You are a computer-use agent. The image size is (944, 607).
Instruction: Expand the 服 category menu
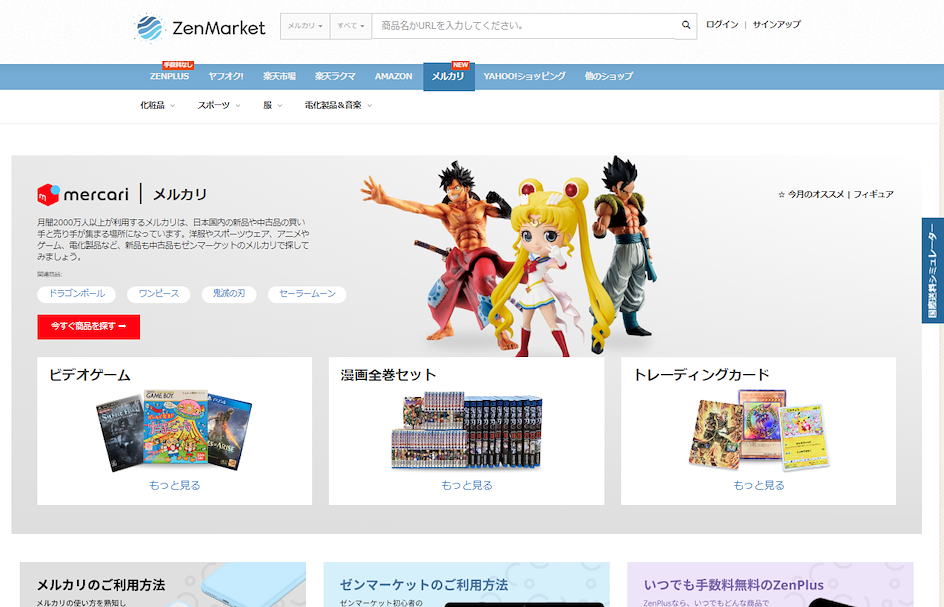[272, 105]
